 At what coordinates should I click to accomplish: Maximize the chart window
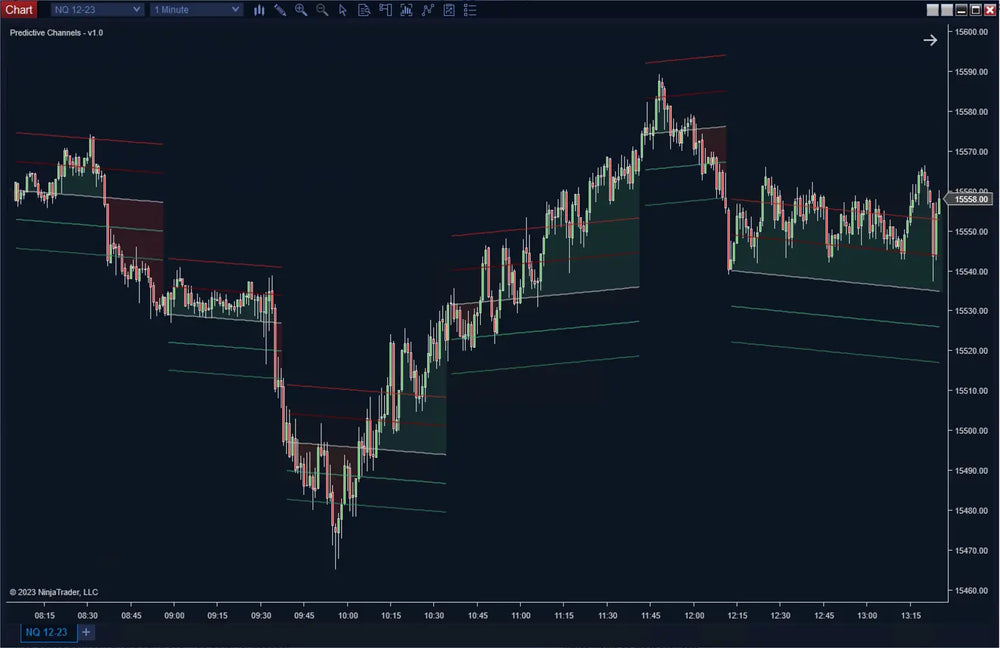(975, 10)
